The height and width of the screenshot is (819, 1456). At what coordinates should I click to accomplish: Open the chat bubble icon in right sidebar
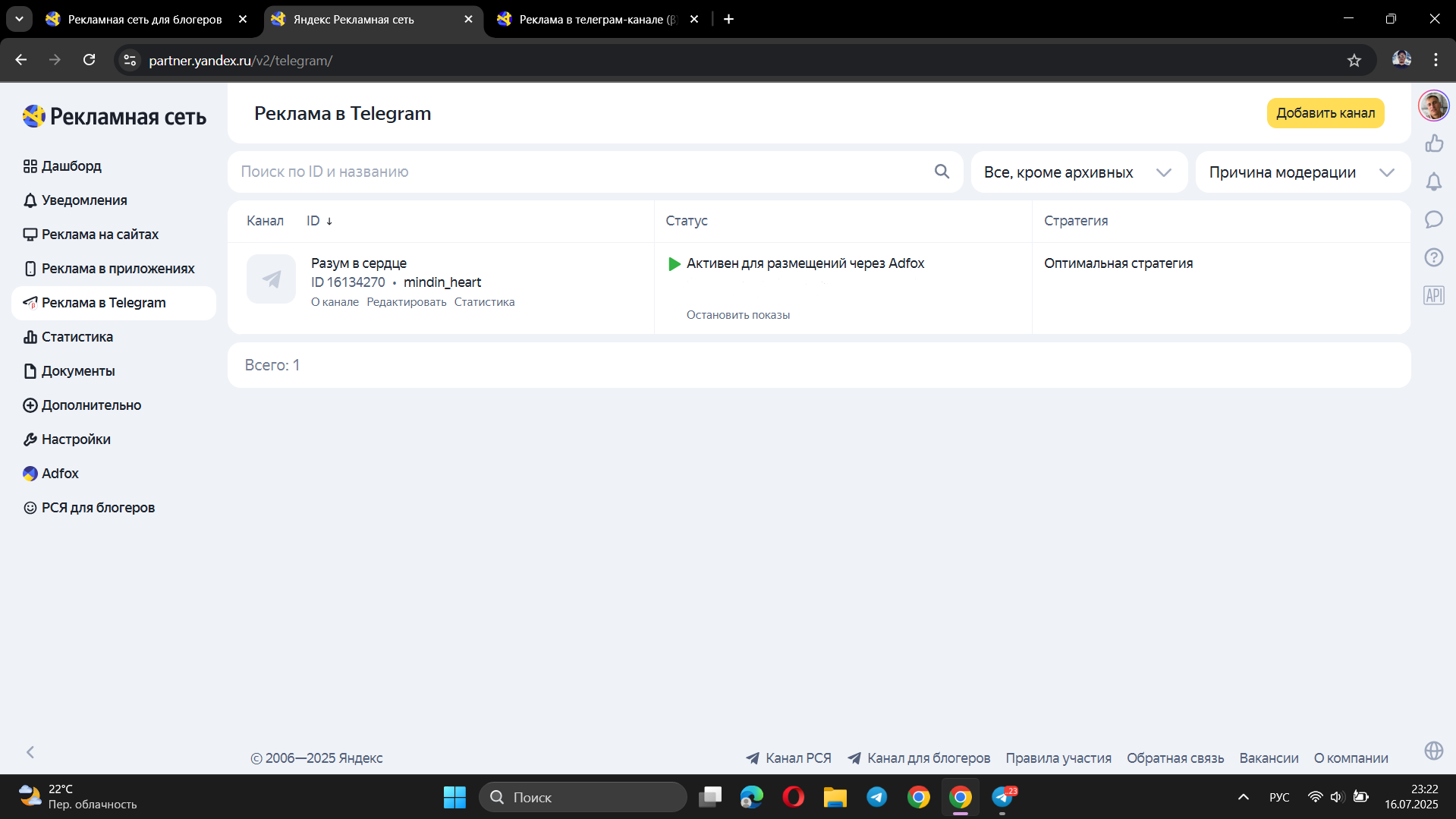click(x=1434, y=219)
